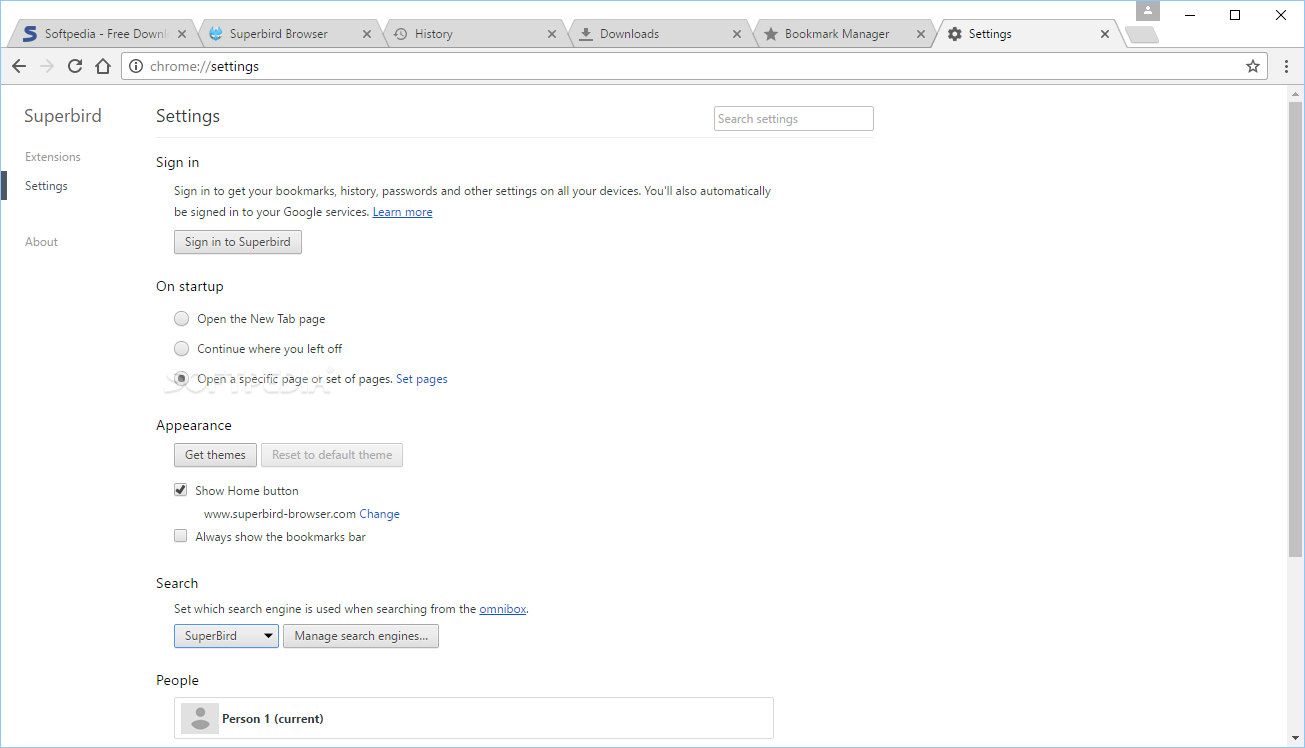Viewport: 1305px width, 748px height.
Task: Click Manage search engines button
Action: (x=361, y=636)
